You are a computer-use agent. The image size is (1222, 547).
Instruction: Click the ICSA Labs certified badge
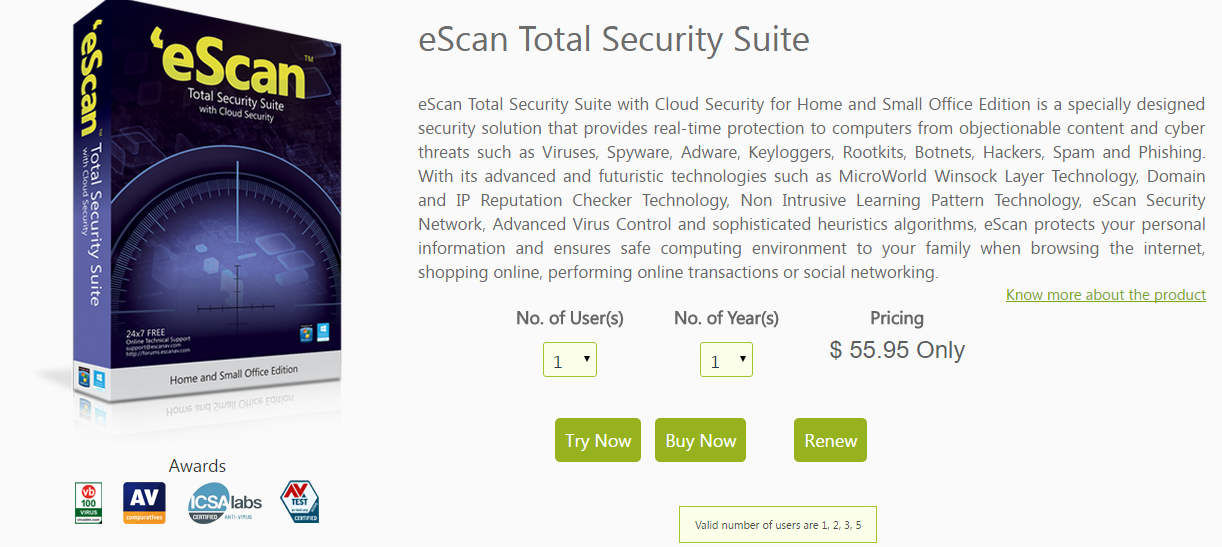point(224,503)
